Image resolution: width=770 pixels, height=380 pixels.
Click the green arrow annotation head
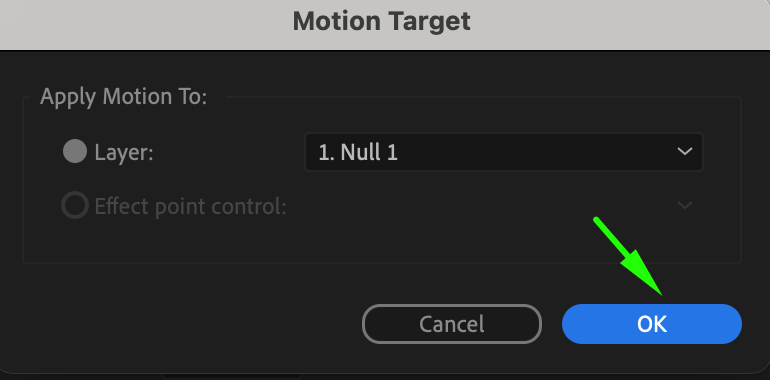(646, 275)
